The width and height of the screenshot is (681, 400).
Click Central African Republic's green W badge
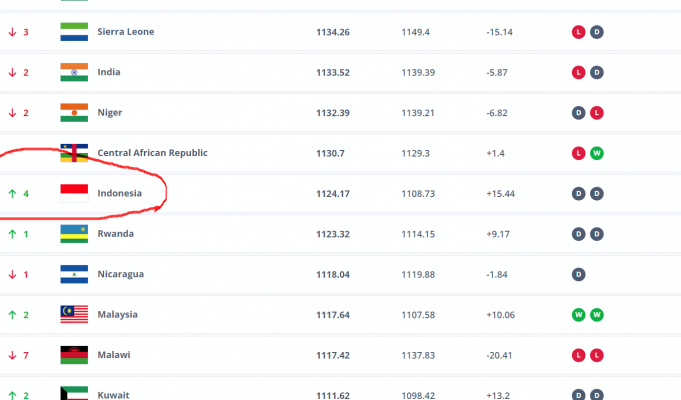click(x=596, y=153)
